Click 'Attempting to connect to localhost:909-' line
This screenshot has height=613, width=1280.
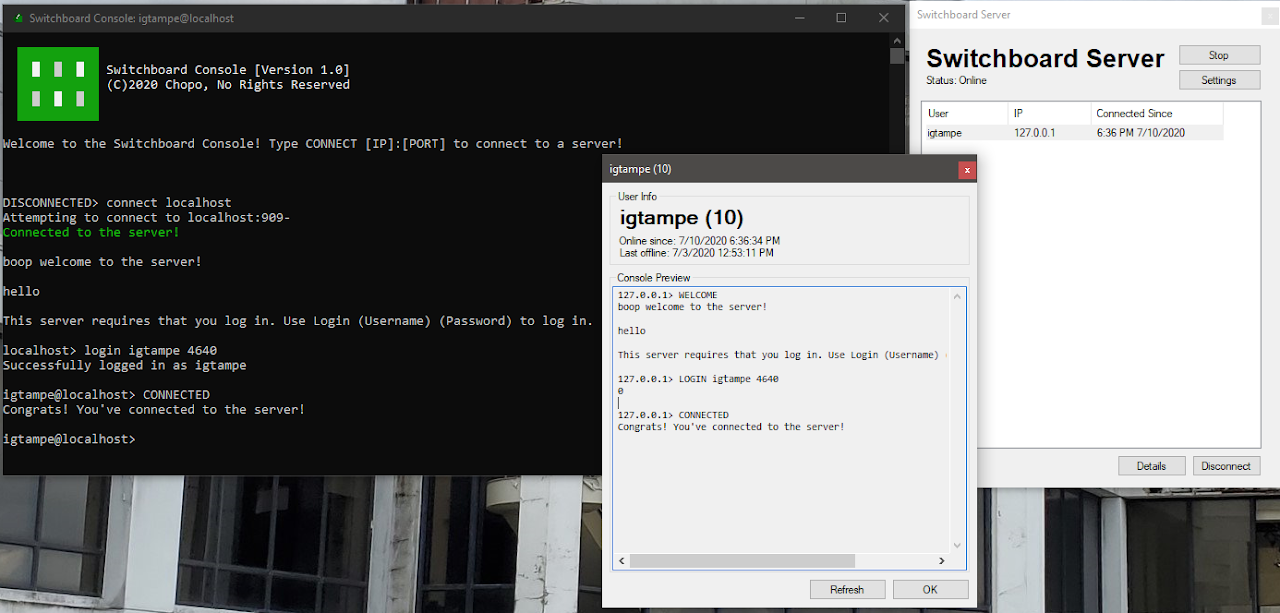(x=146, y=217)
